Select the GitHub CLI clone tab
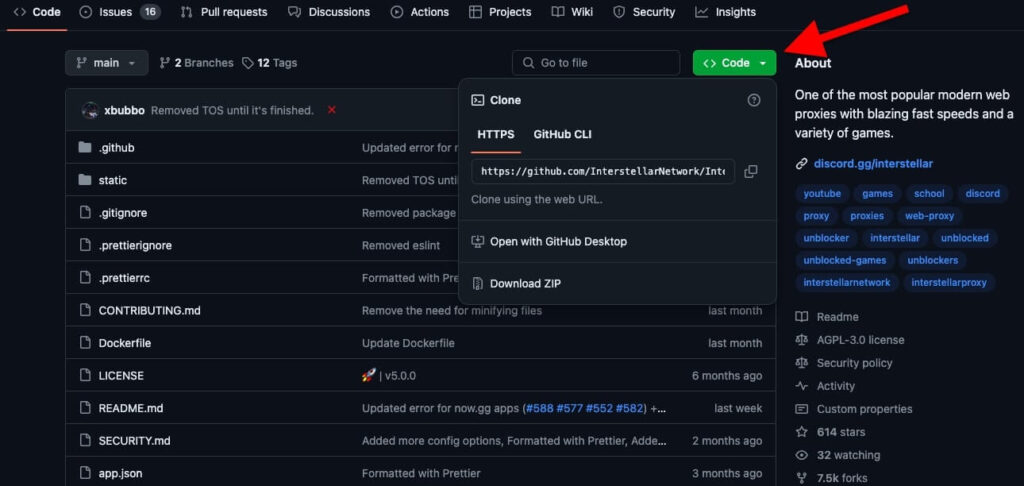 pos(562,135)
